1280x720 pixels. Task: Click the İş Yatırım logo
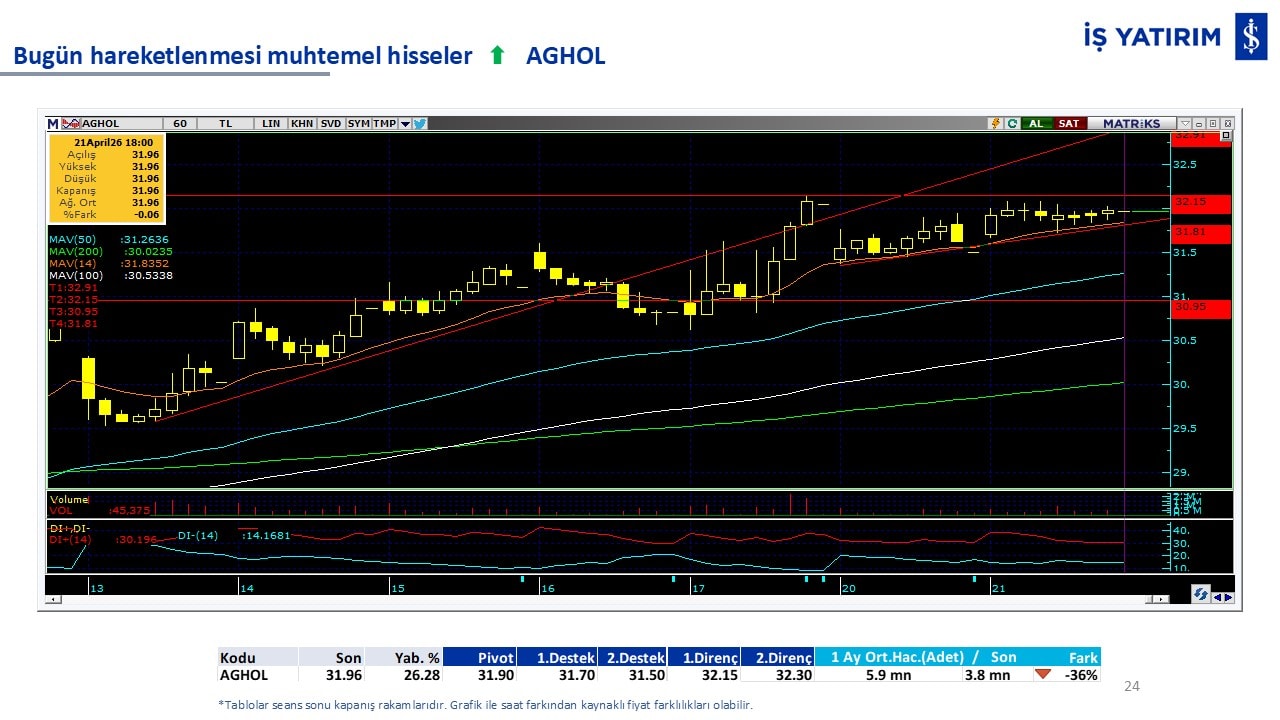click(x=1250, y=37)
